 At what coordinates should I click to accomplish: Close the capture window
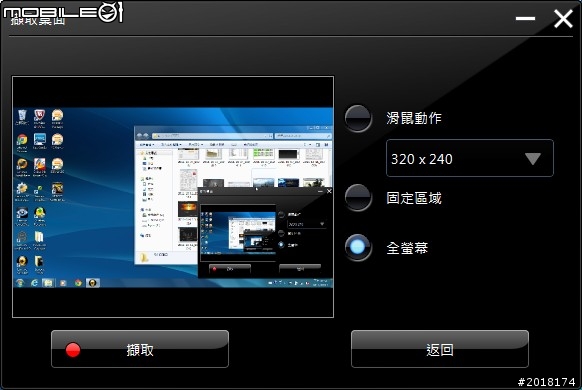click(563, 19)
